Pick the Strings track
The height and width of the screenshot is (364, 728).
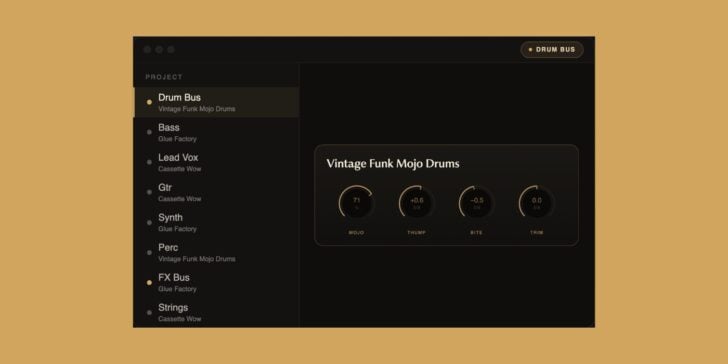coord(216,312)
